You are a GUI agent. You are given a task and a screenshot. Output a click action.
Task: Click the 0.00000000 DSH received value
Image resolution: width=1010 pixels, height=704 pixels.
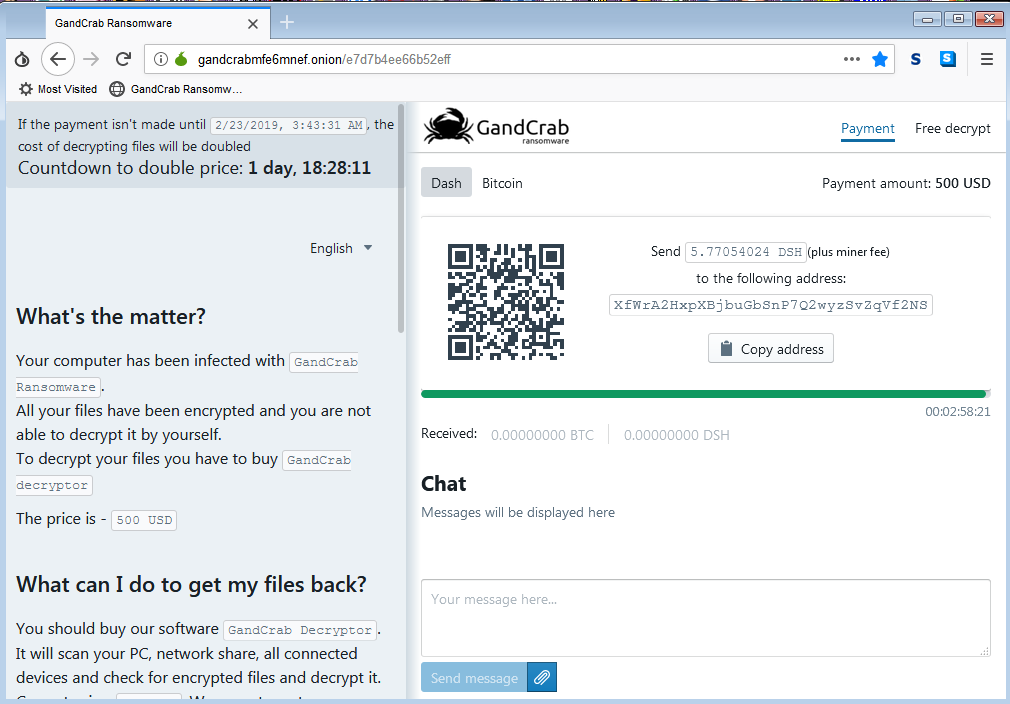(x=676, y=435)
